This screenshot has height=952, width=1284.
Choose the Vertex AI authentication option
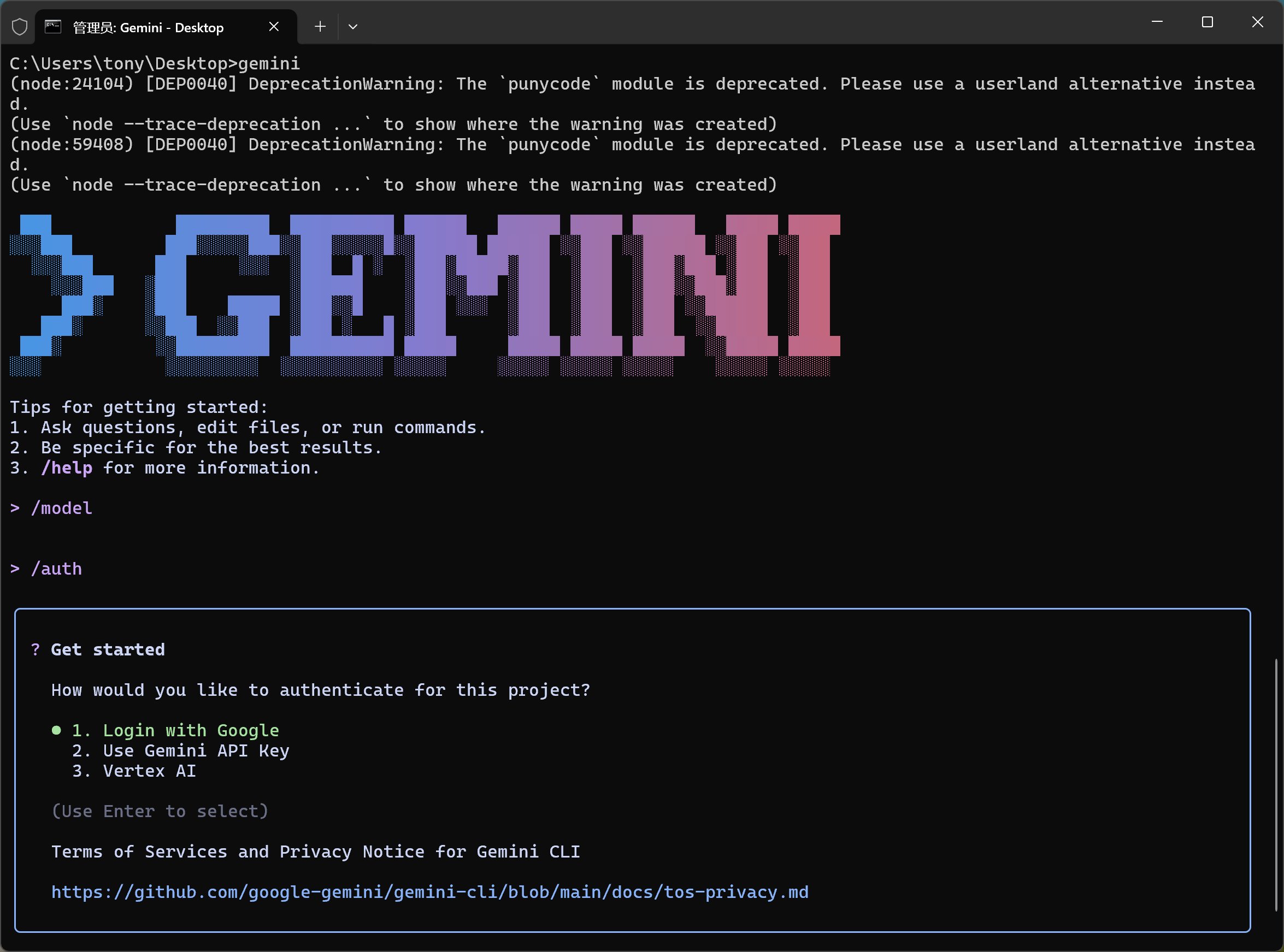(149, 771)
